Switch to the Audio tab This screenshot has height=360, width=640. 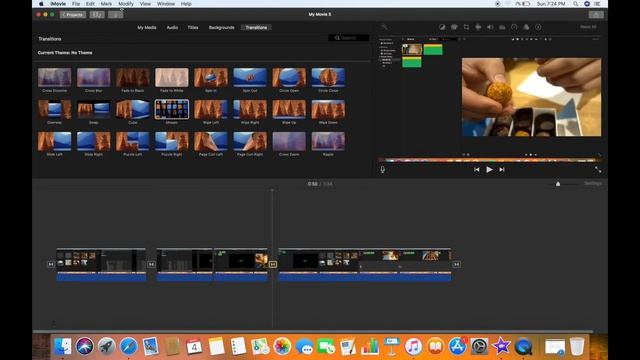tap(172, 27)
